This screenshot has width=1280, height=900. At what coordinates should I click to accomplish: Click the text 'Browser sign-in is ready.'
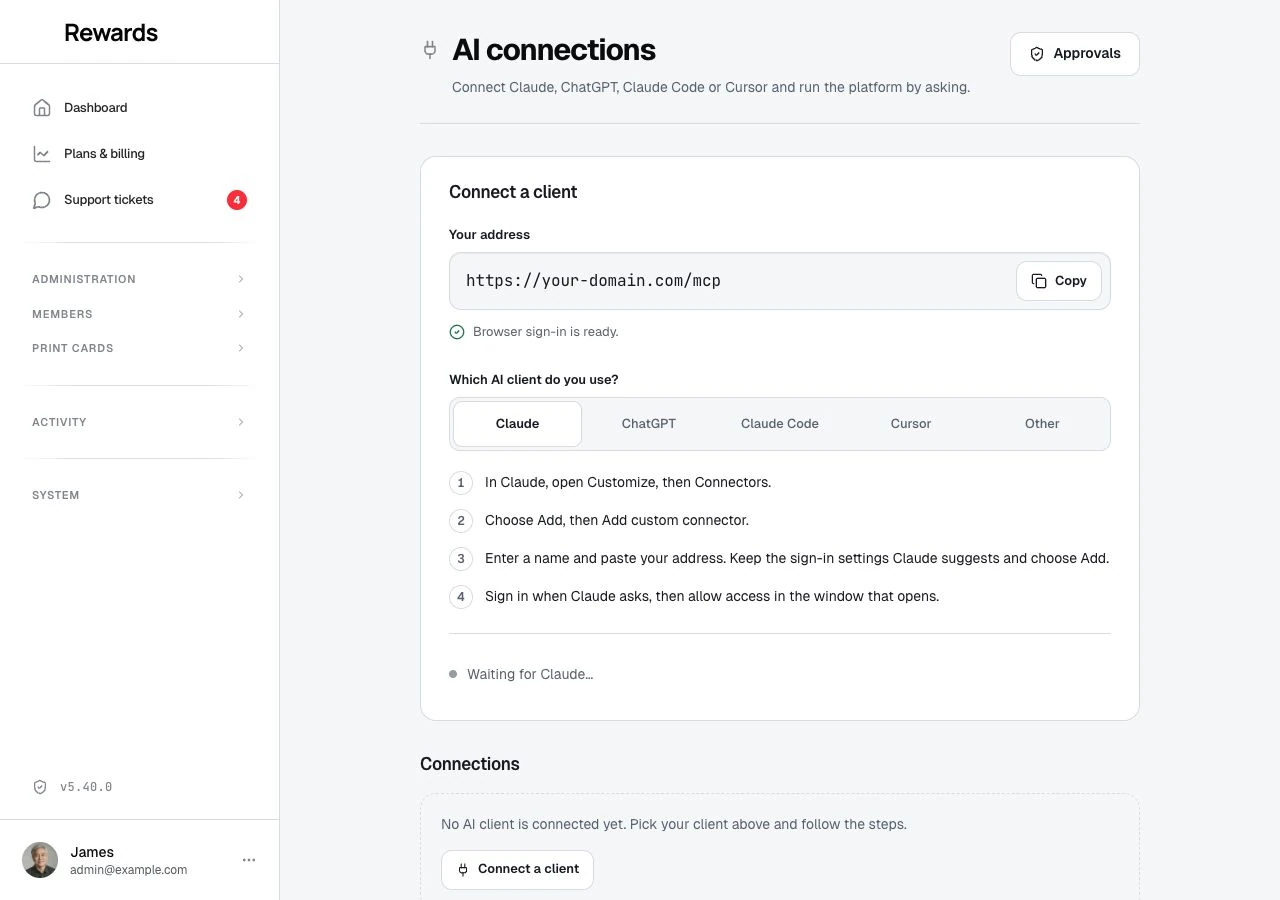pyautogui.click(x=546, y=332)
